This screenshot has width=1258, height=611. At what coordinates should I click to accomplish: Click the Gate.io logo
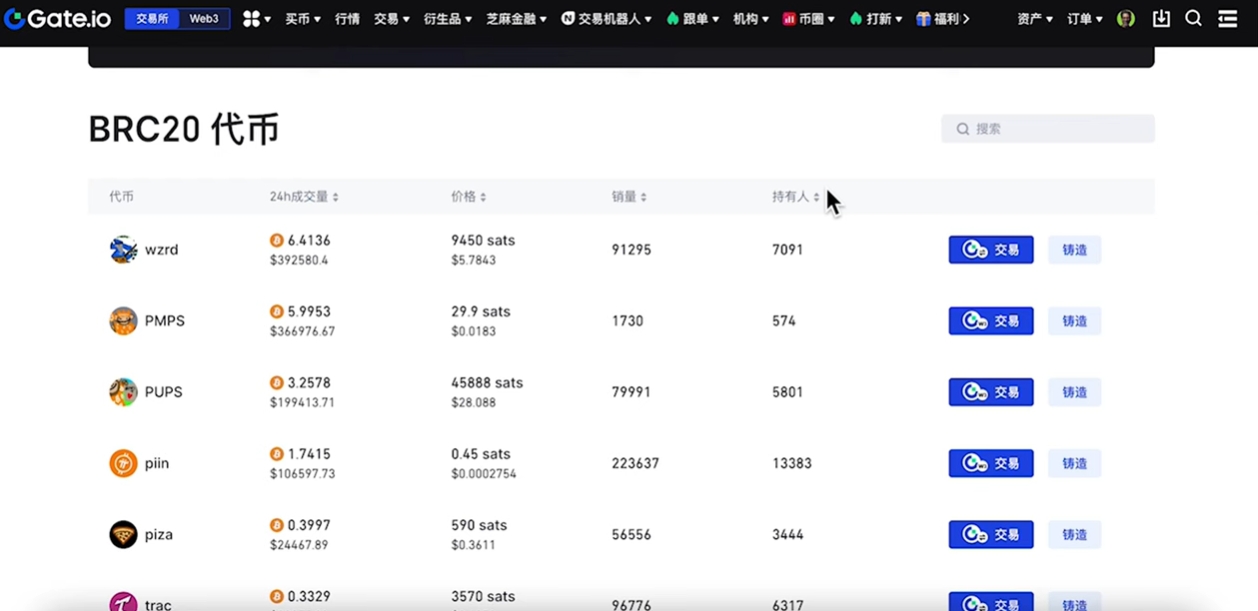point(58,18)
